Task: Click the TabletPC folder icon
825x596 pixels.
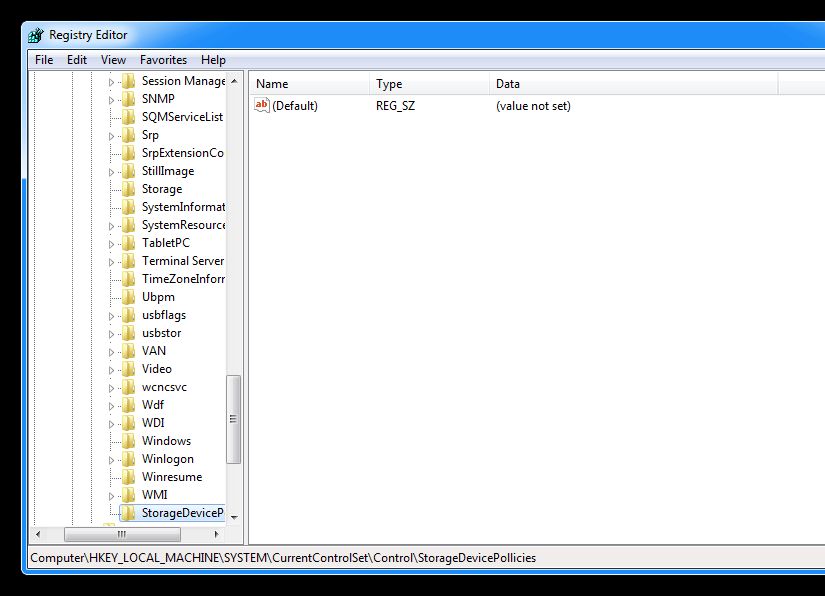Action: tap(128, 243)
